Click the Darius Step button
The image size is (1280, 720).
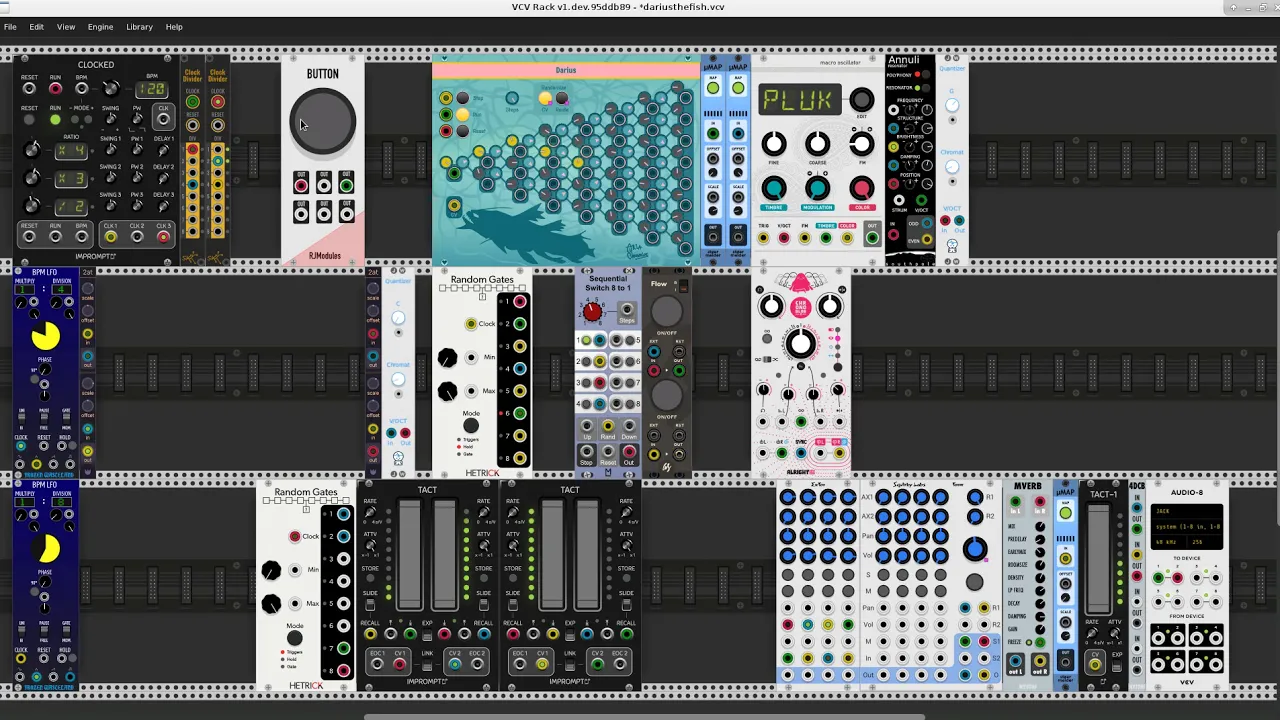[462, 98]
